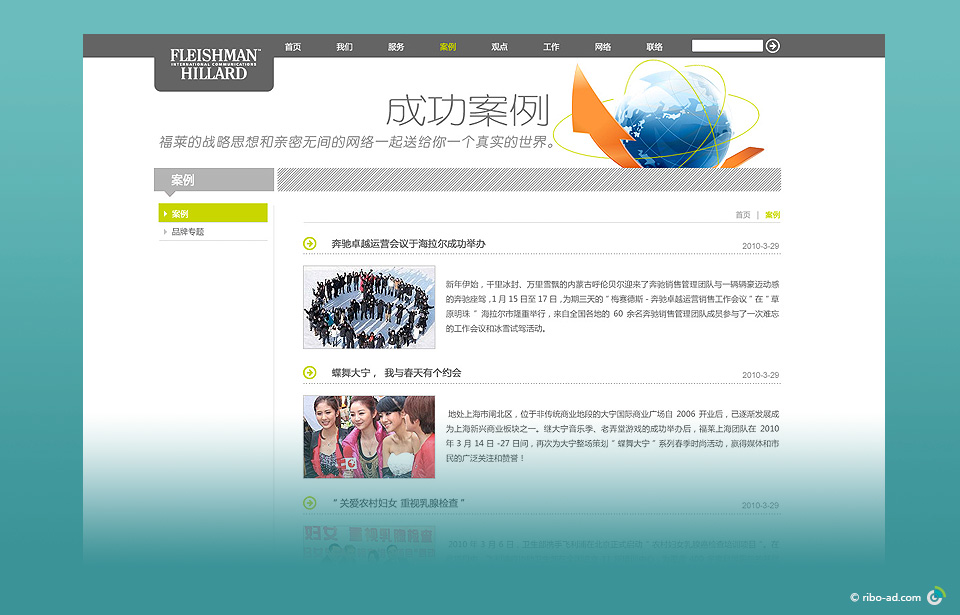Open the 我们 menu item

[x=344, y=47]
